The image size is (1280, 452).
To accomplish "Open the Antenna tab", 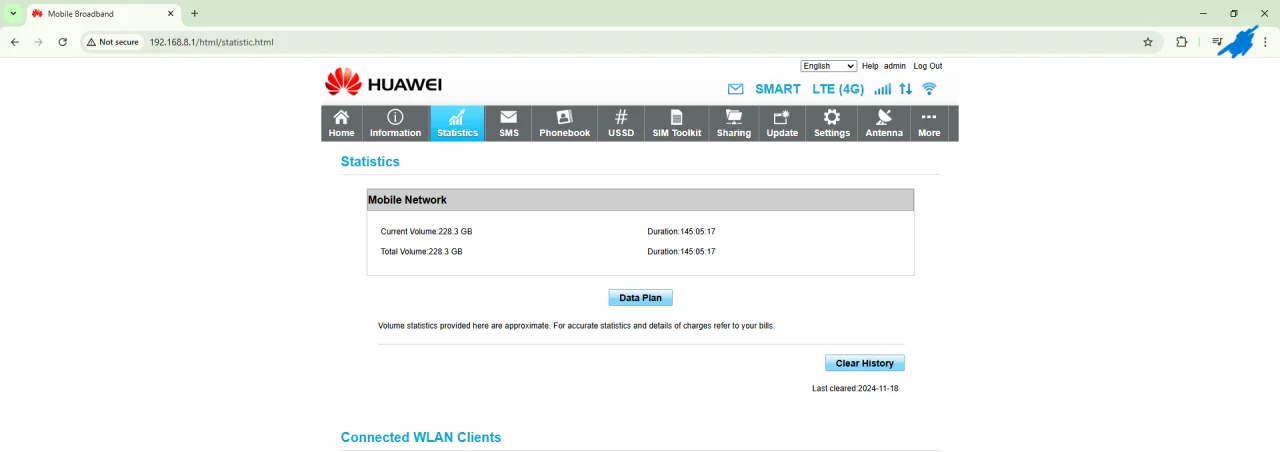I will 884,124.
